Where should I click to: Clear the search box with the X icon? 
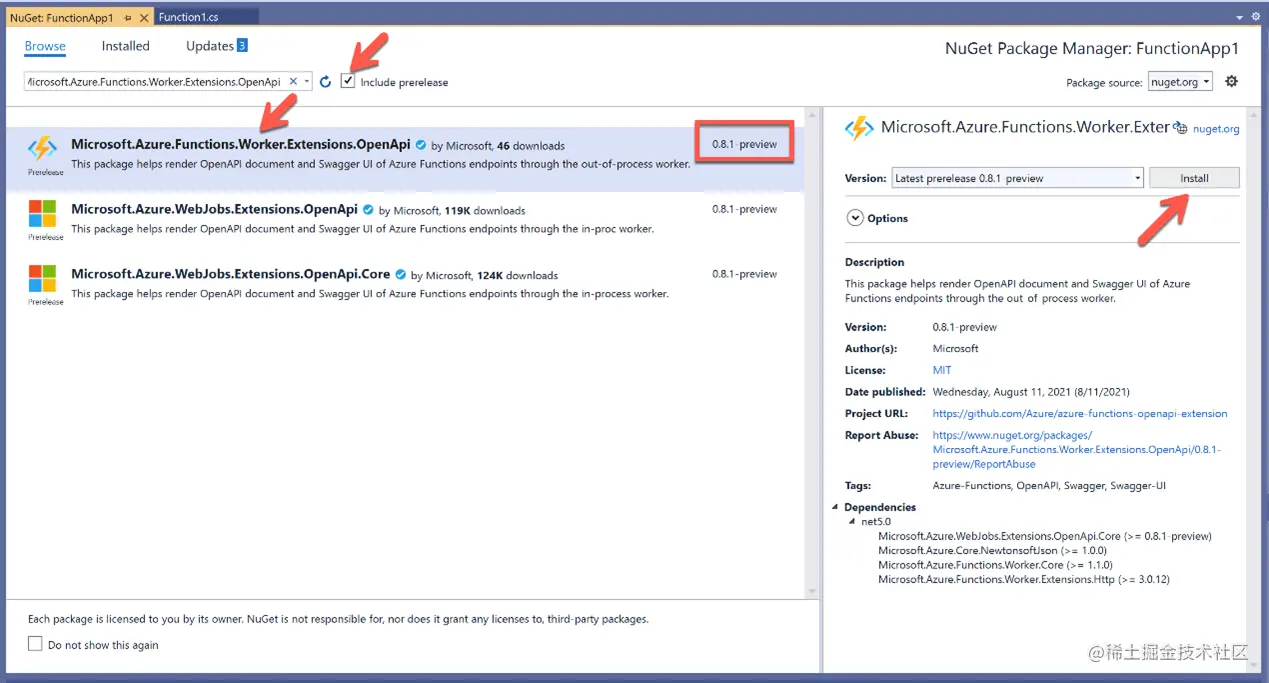(293, 82)
